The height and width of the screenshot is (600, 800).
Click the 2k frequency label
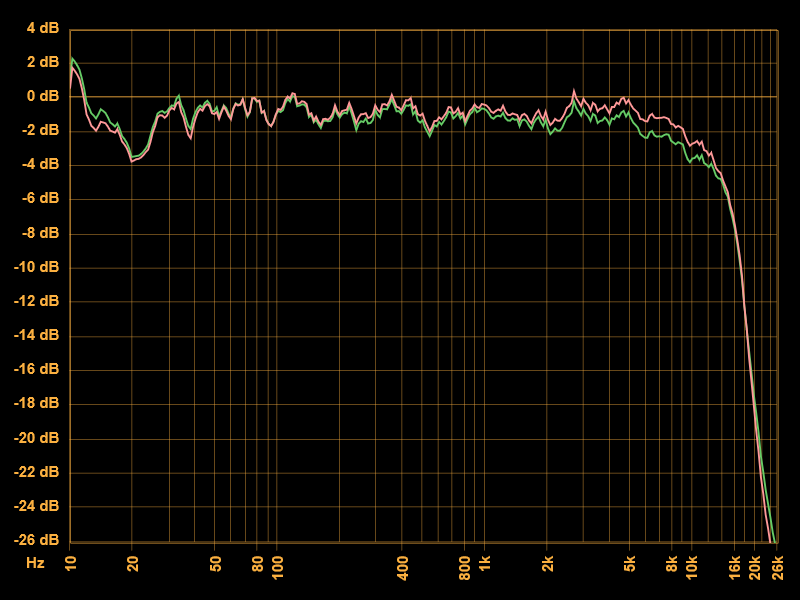(x=547, y=563)
